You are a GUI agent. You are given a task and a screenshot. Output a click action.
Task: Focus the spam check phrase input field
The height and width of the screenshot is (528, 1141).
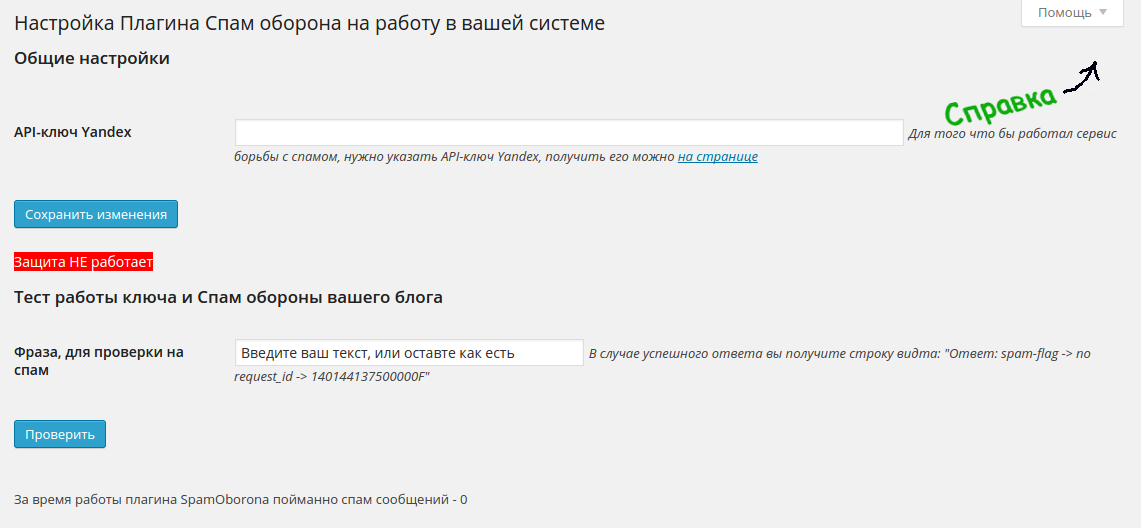pos(409,353)
